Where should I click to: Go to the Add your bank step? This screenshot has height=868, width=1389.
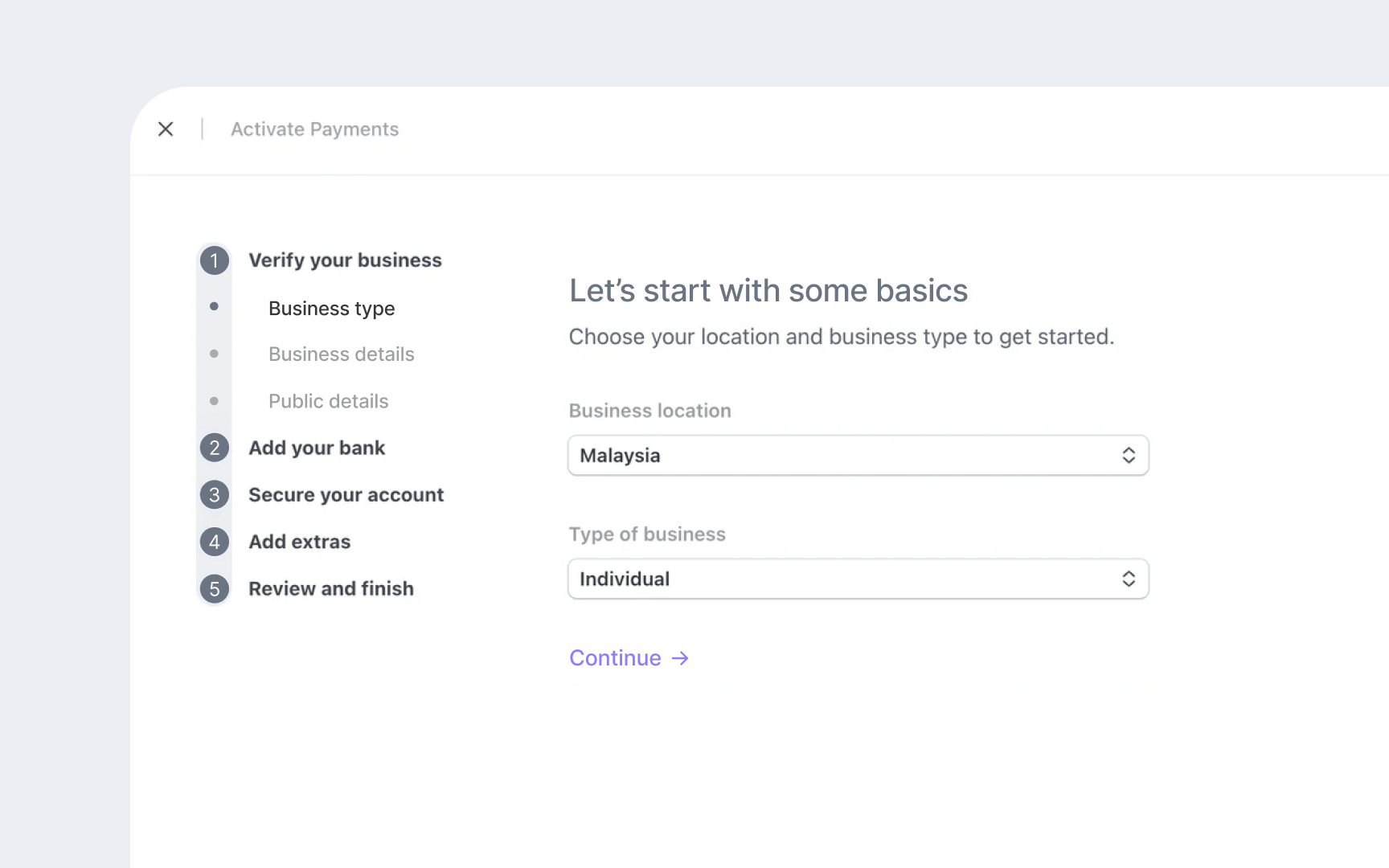click(317, 448)
